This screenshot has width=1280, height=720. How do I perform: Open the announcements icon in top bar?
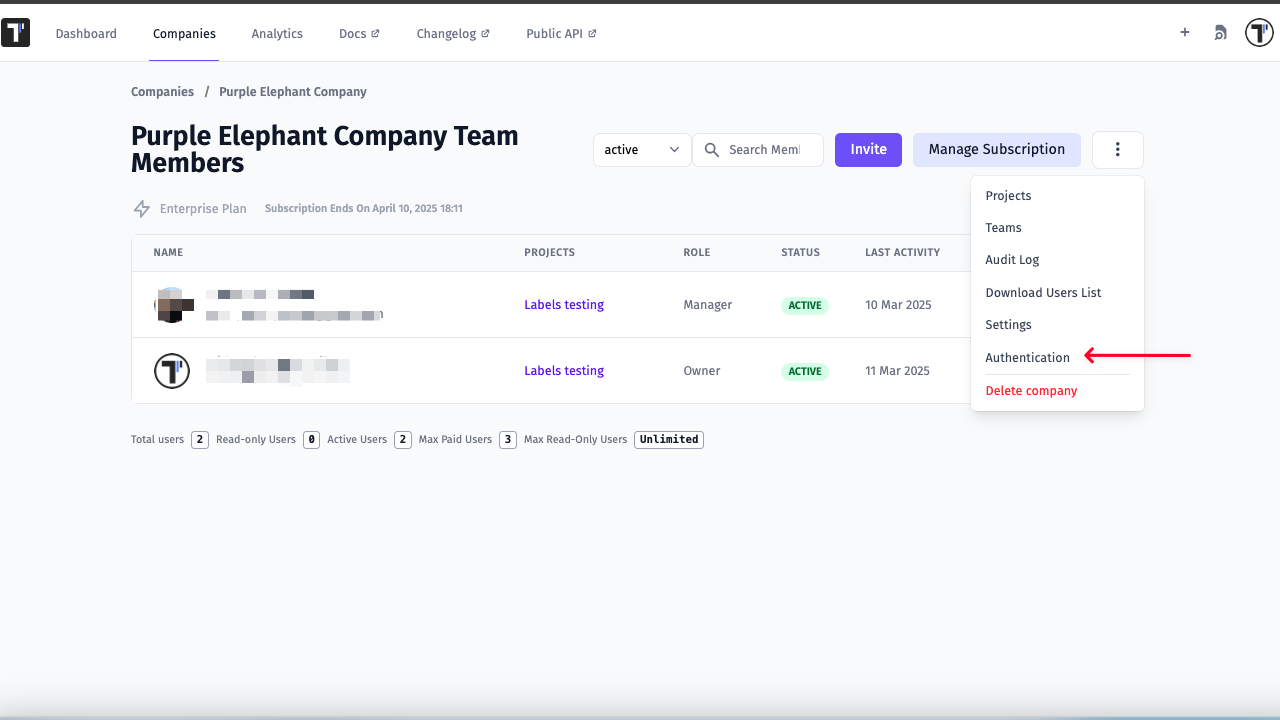[1220, 33]
